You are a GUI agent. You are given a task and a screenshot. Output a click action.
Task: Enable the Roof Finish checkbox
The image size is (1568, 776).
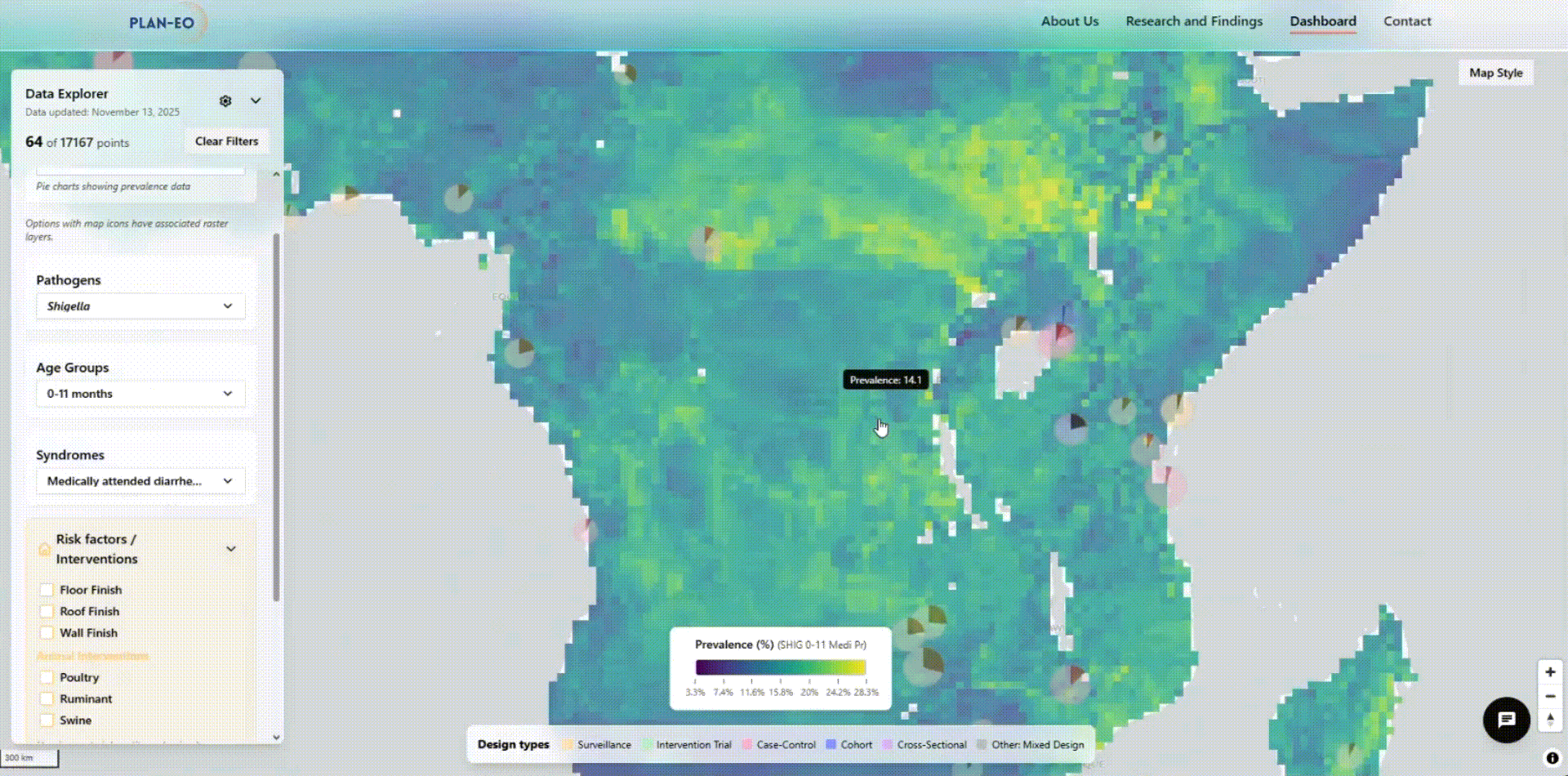[x=47, y=611]
